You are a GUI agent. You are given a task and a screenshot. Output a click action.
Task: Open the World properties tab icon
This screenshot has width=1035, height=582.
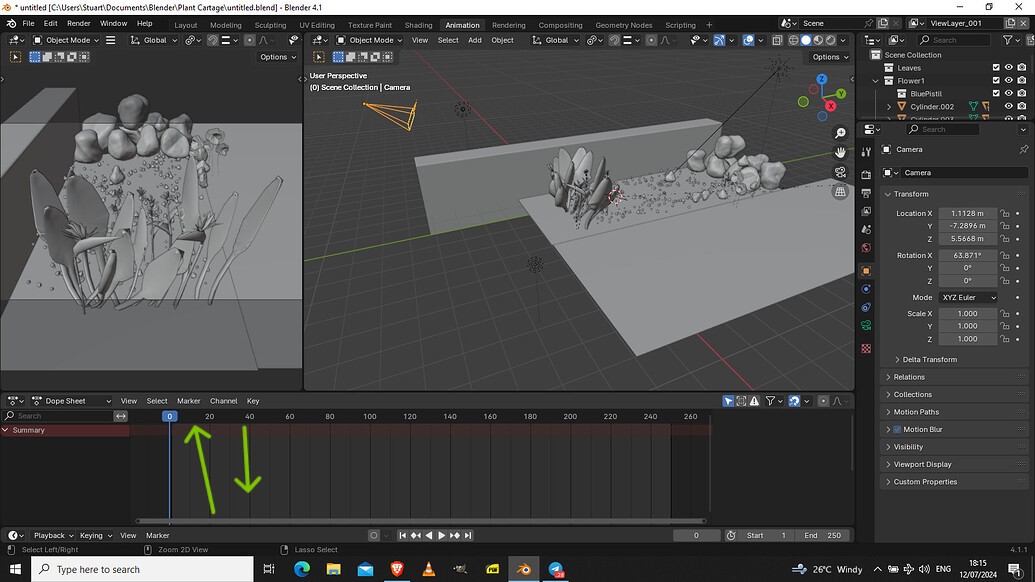(866, 248)
